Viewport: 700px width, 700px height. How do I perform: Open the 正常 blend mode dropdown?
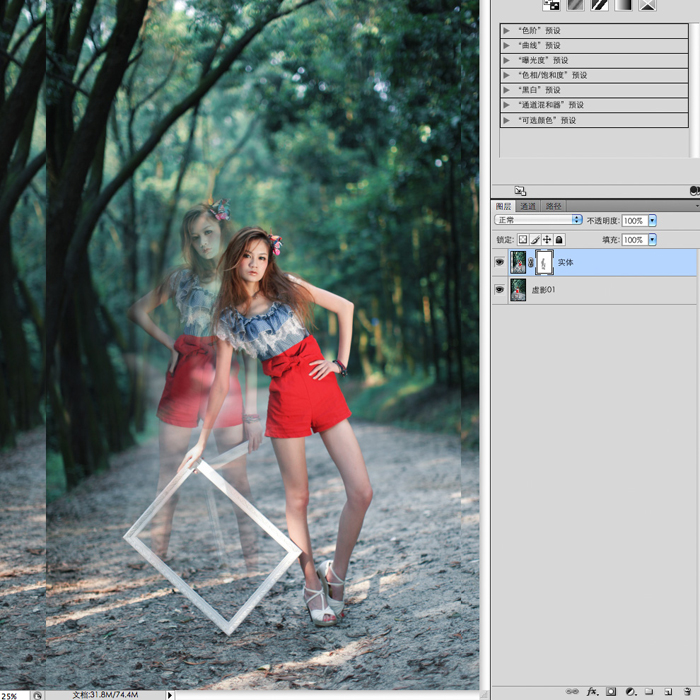click(538, 220)
